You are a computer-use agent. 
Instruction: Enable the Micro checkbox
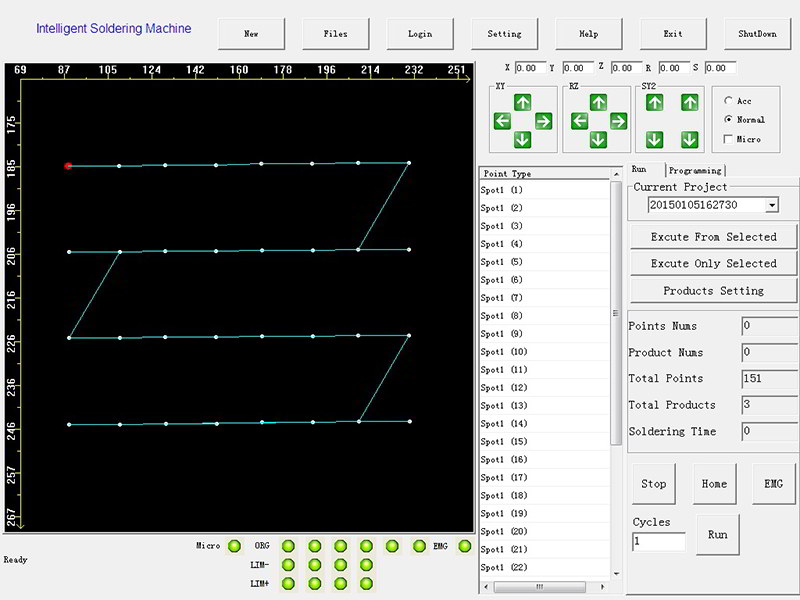click(x=729, y=139)
